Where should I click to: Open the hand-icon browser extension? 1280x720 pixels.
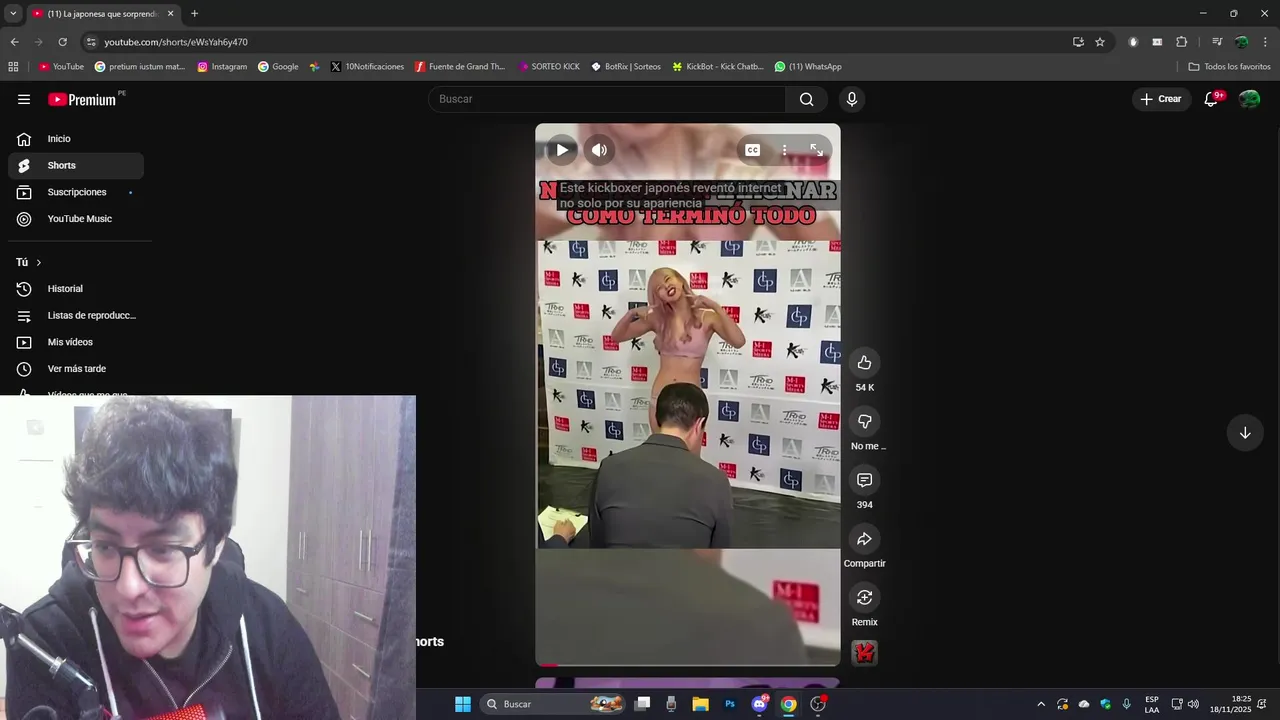click(x=1133, y=42)
